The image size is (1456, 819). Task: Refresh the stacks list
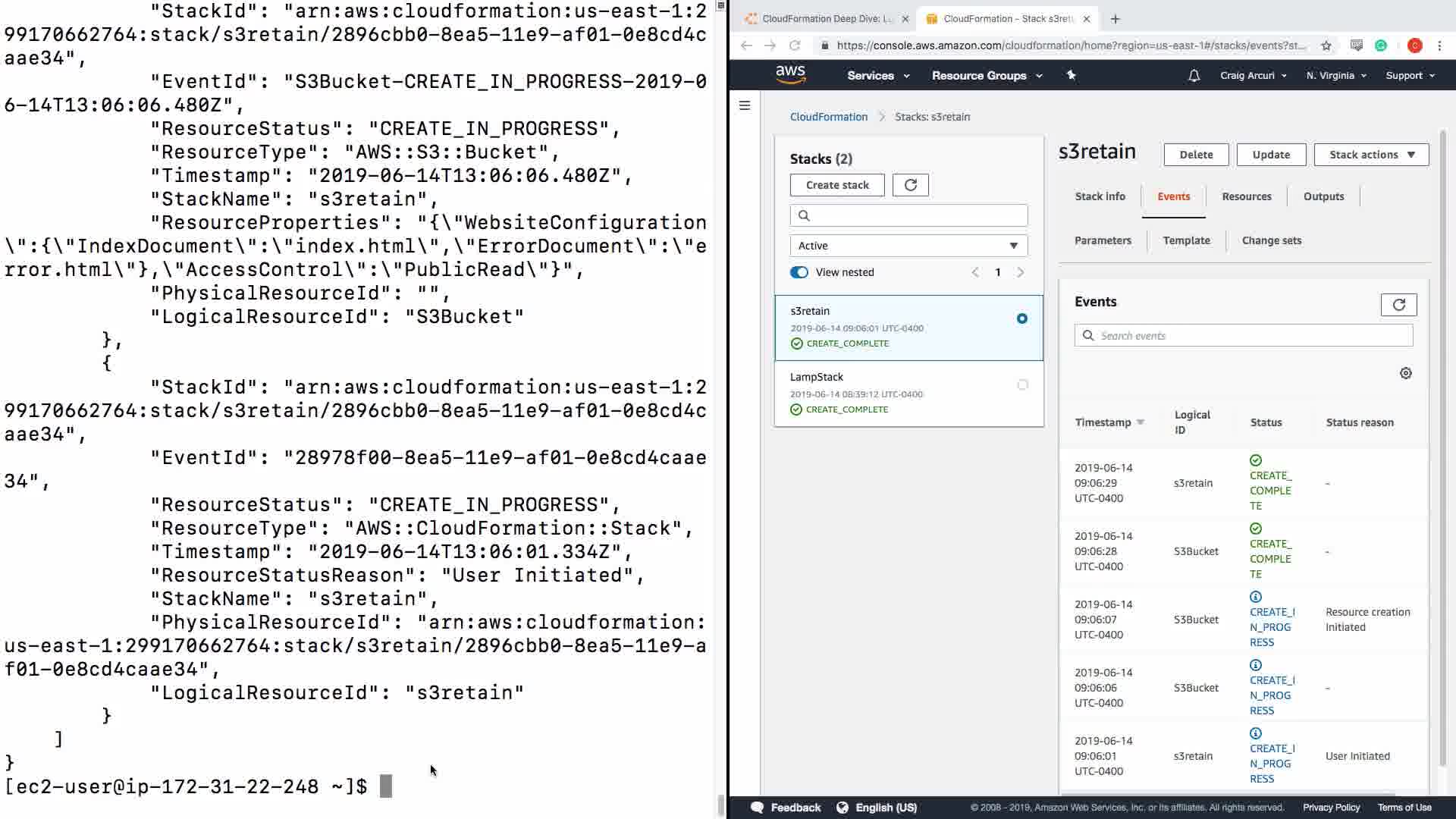point(910,185)
